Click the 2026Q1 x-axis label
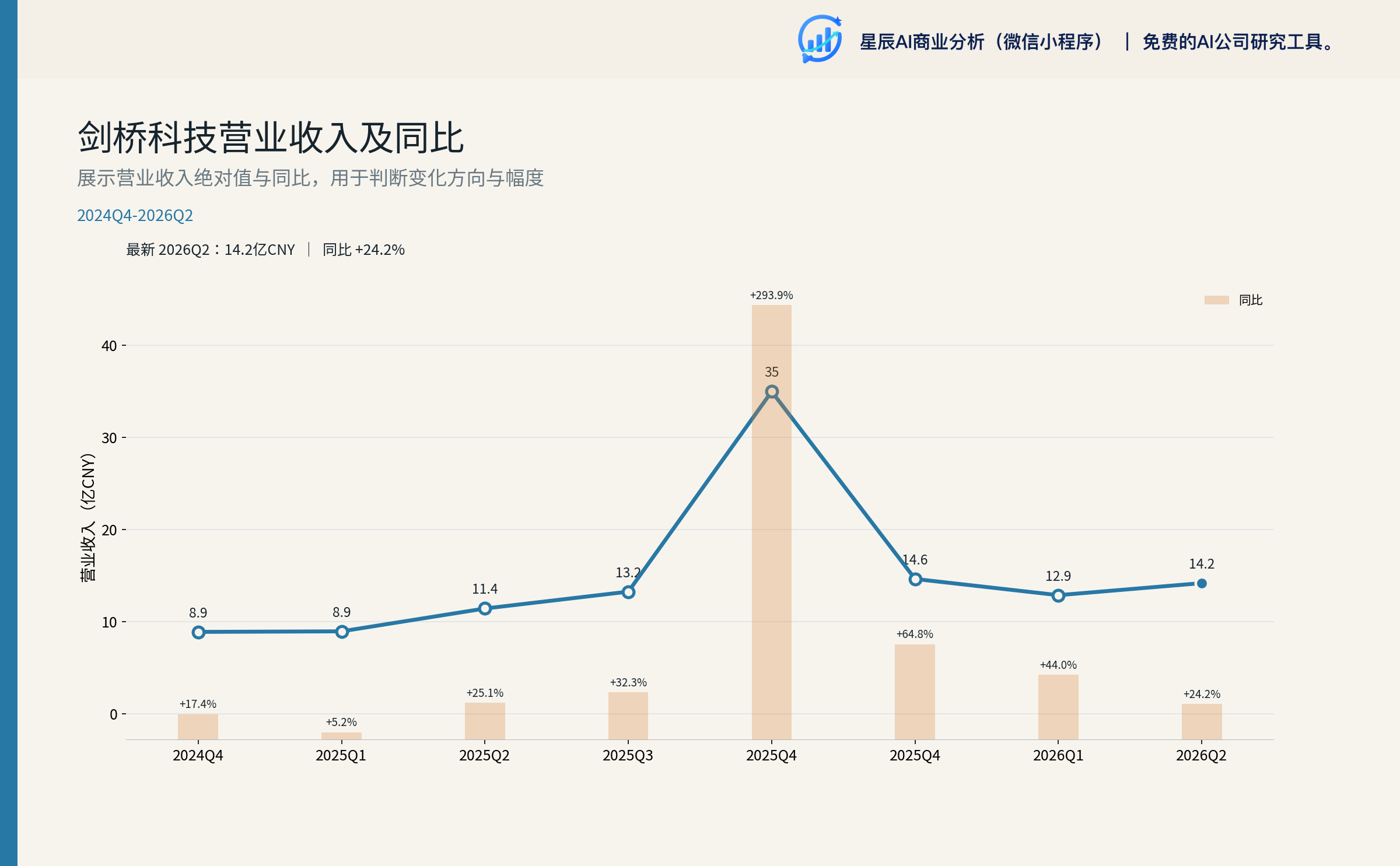 1058,755
